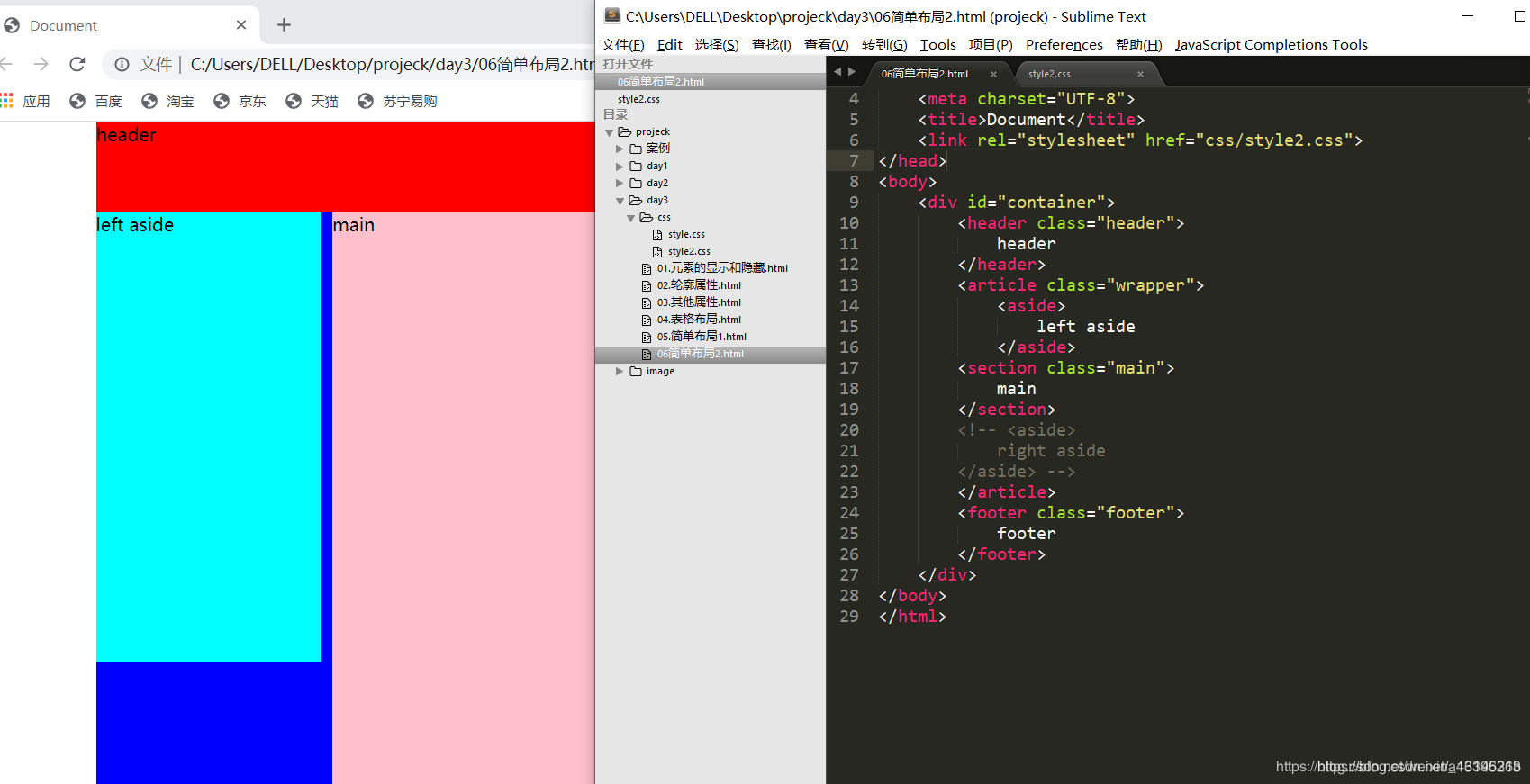The height and width of the screenshot is (784, 1530).
Task: Click the Chrome address bar URL
Action: (x=392, y=64)
